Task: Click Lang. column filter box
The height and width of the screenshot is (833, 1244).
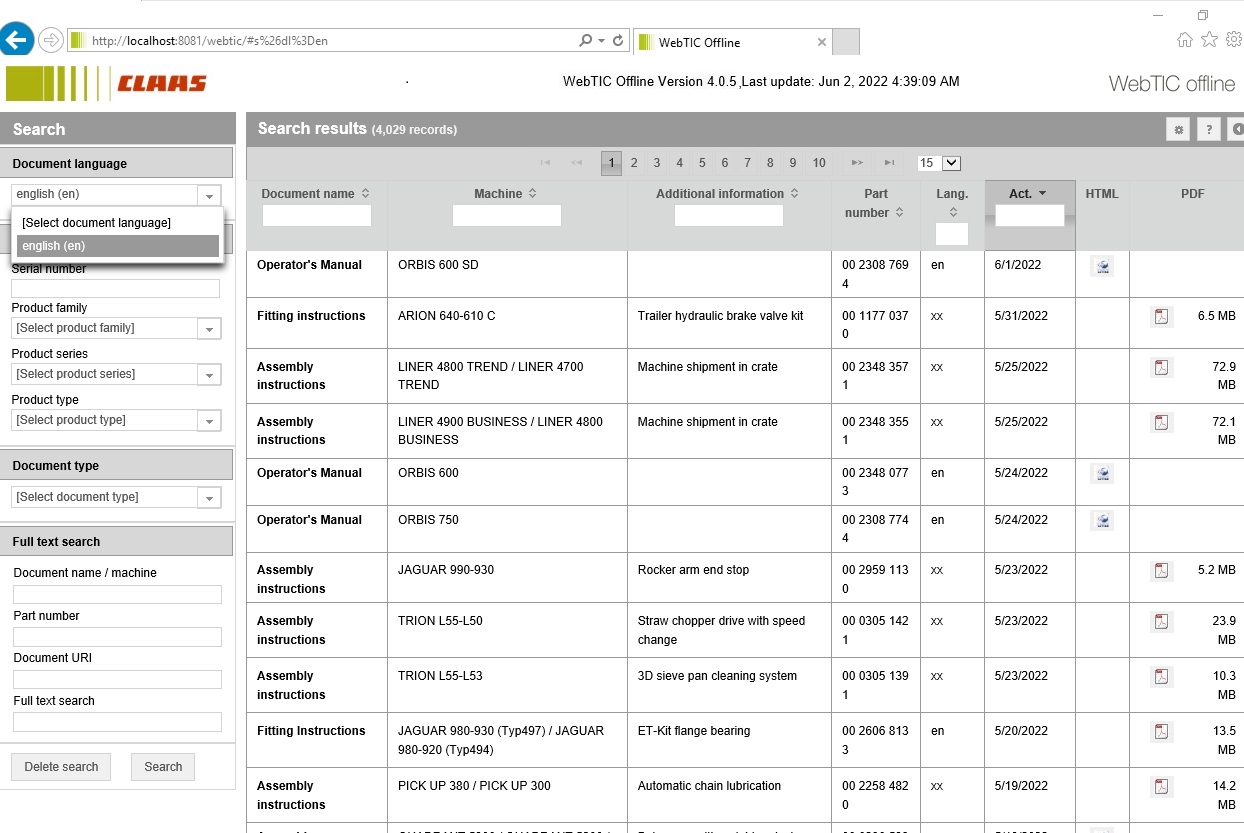Action: 952,234
